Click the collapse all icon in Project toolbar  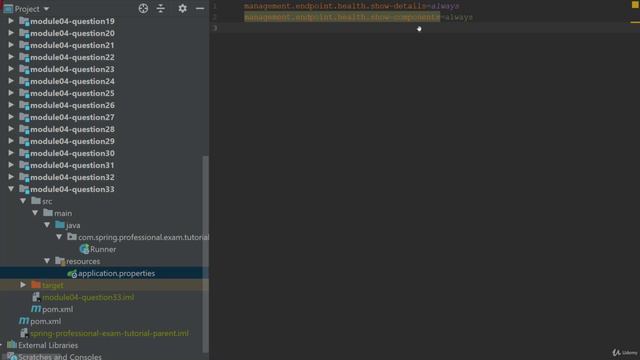pyautogui.click(x=161, y=9)
